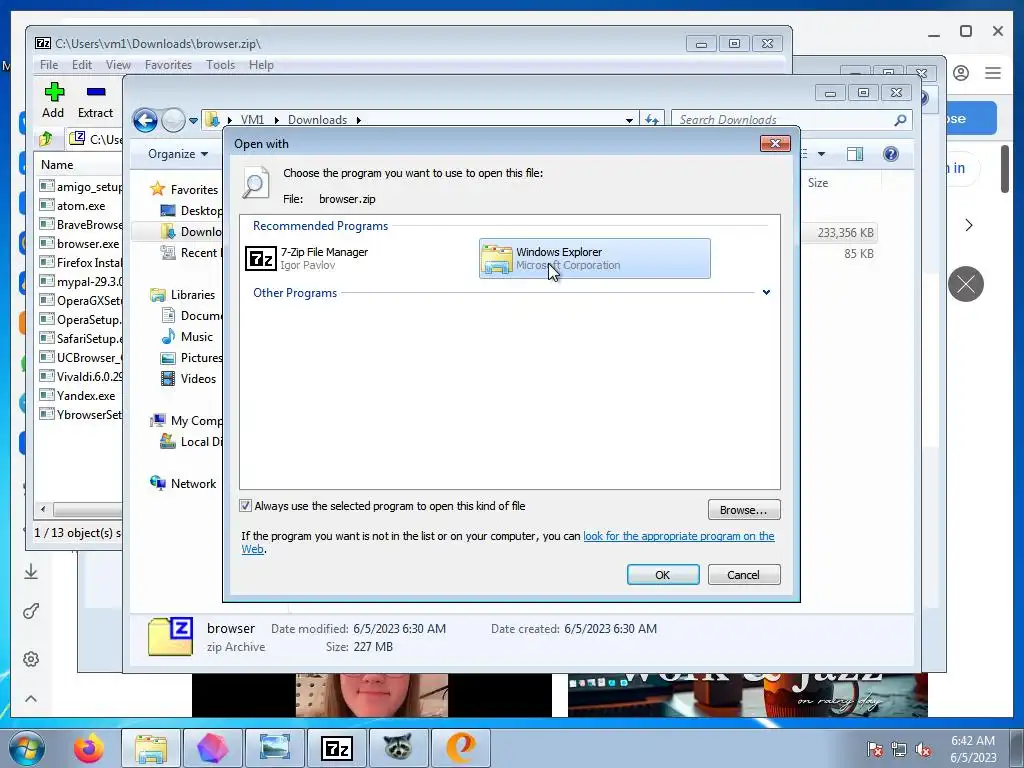
Task: Click VM1 in the Explorer address bar
Action: 252,120
